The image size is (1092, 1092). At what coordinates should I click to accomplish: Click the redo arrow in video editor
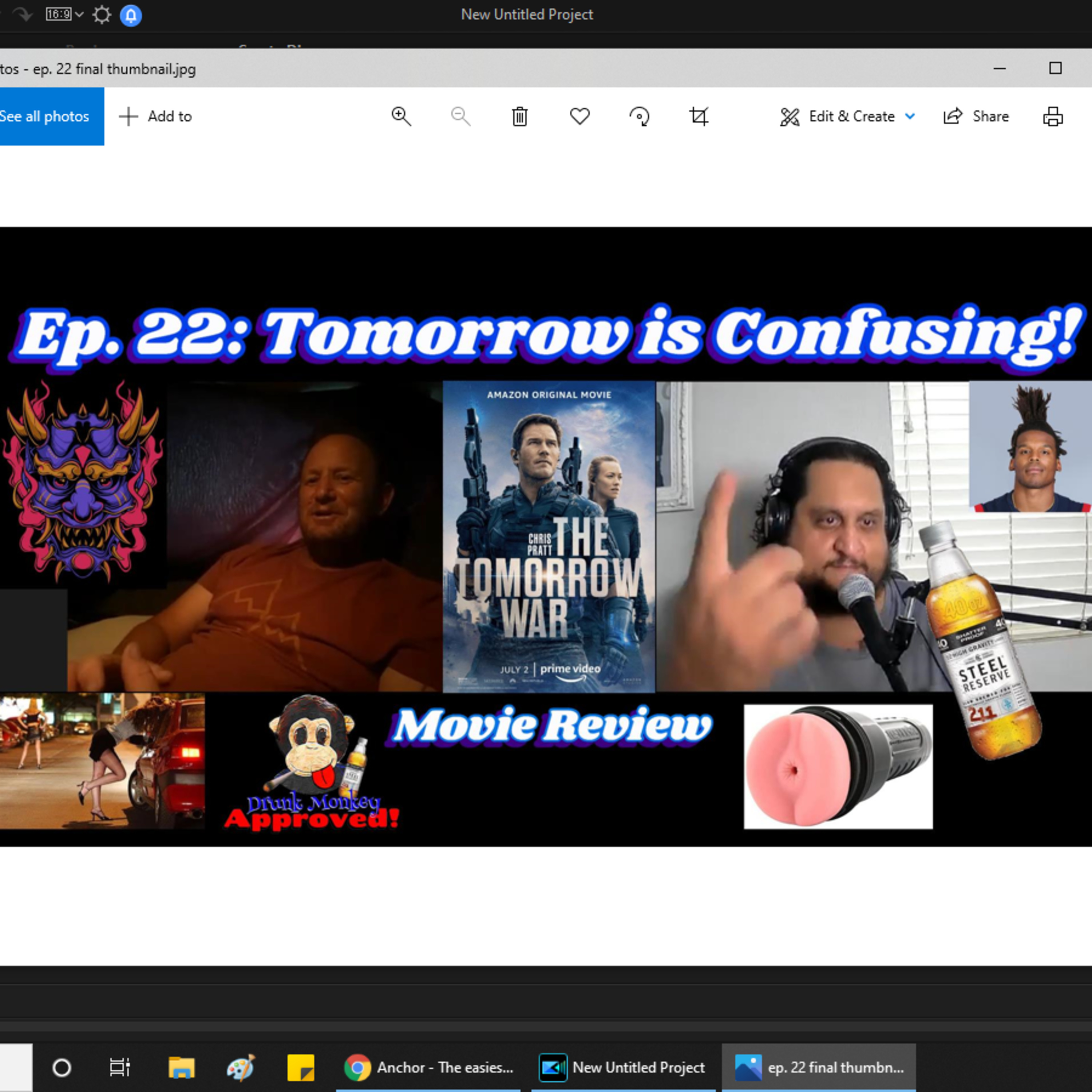(x=23, y=15)
